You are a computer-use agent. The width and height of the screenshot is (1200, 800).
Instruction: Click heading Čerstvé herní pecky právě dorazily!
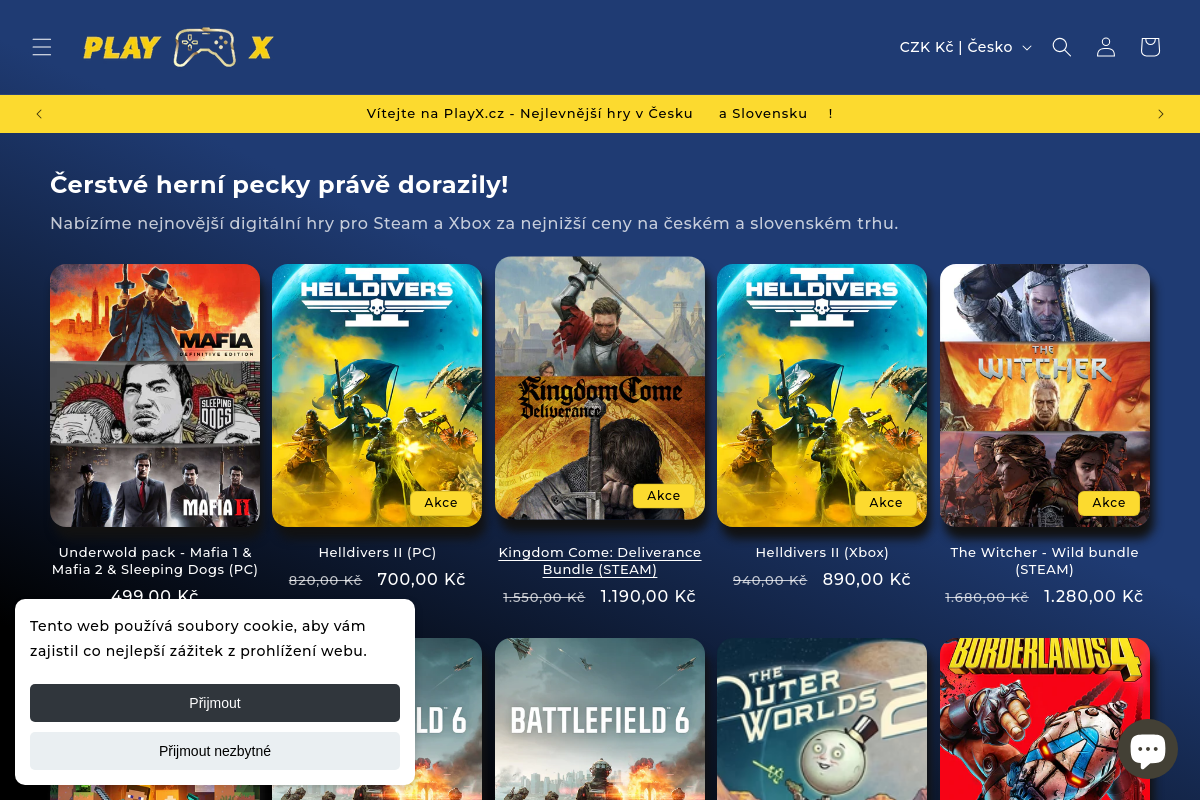[x=279, y=185]
